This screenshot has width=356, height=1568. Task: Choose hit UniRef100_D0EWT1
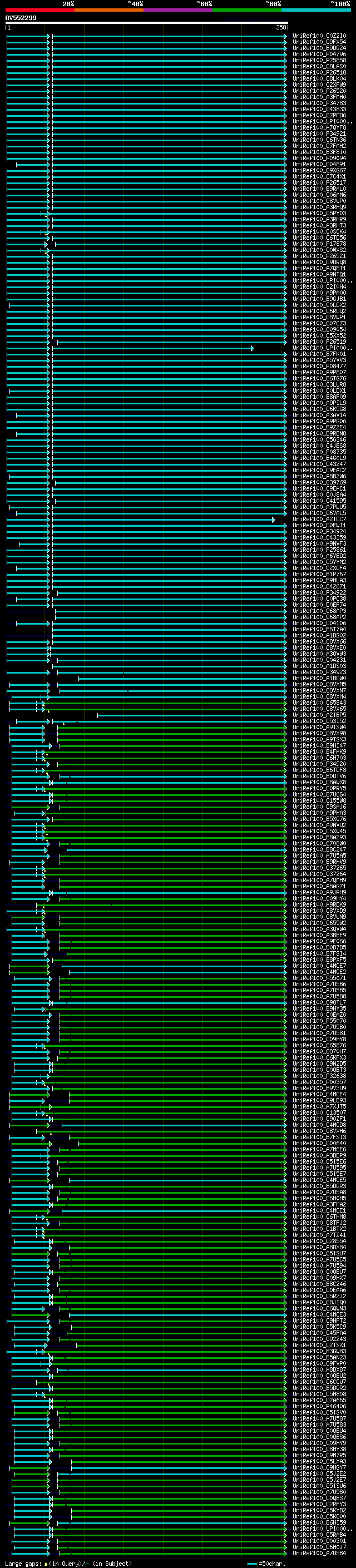(x=319, y=525)
